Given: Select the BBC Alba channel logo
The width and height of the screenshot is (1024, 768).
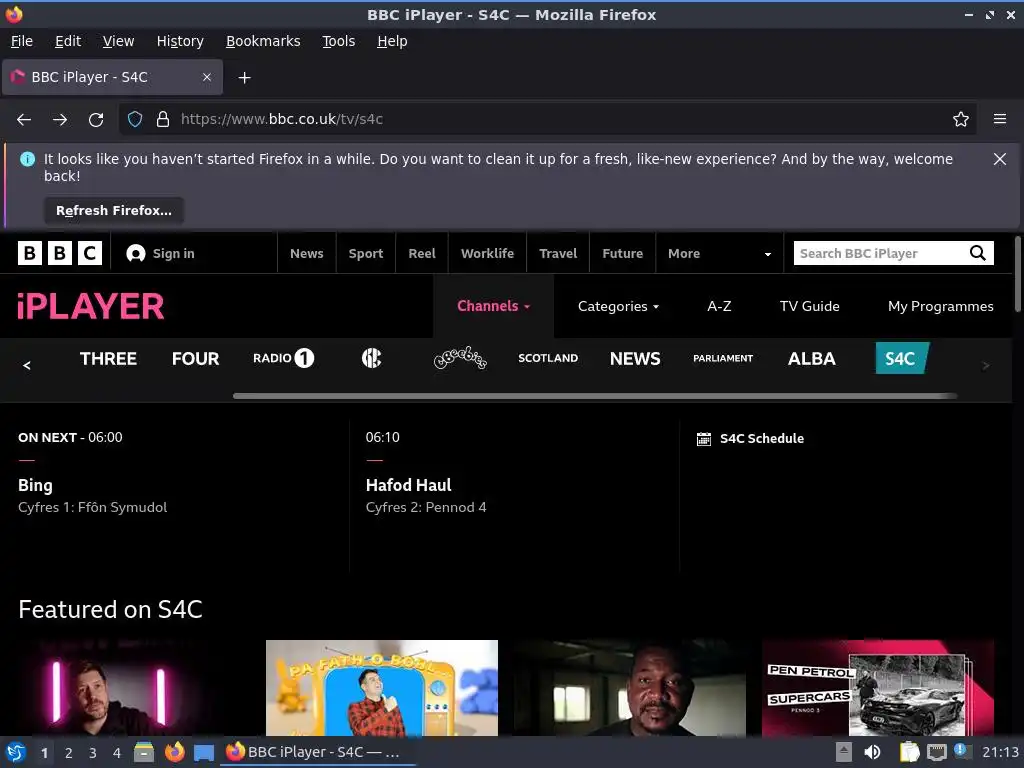Looking at the screenshot, I should pos(812,359).
